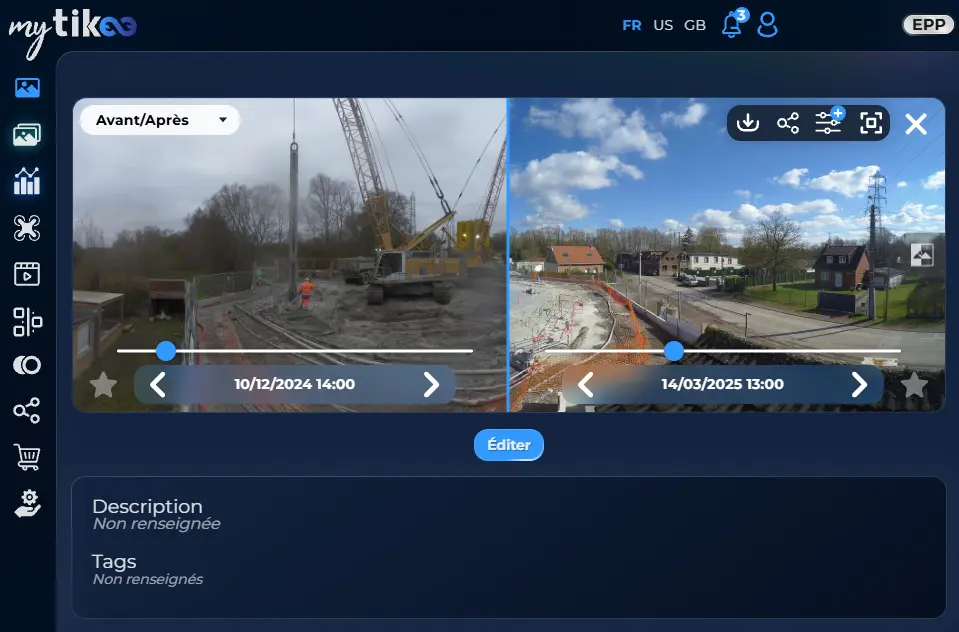Open the services hand-gear sidebar icon
The height and width of the screenshot is (632, 959).
(x=28, y=504)
